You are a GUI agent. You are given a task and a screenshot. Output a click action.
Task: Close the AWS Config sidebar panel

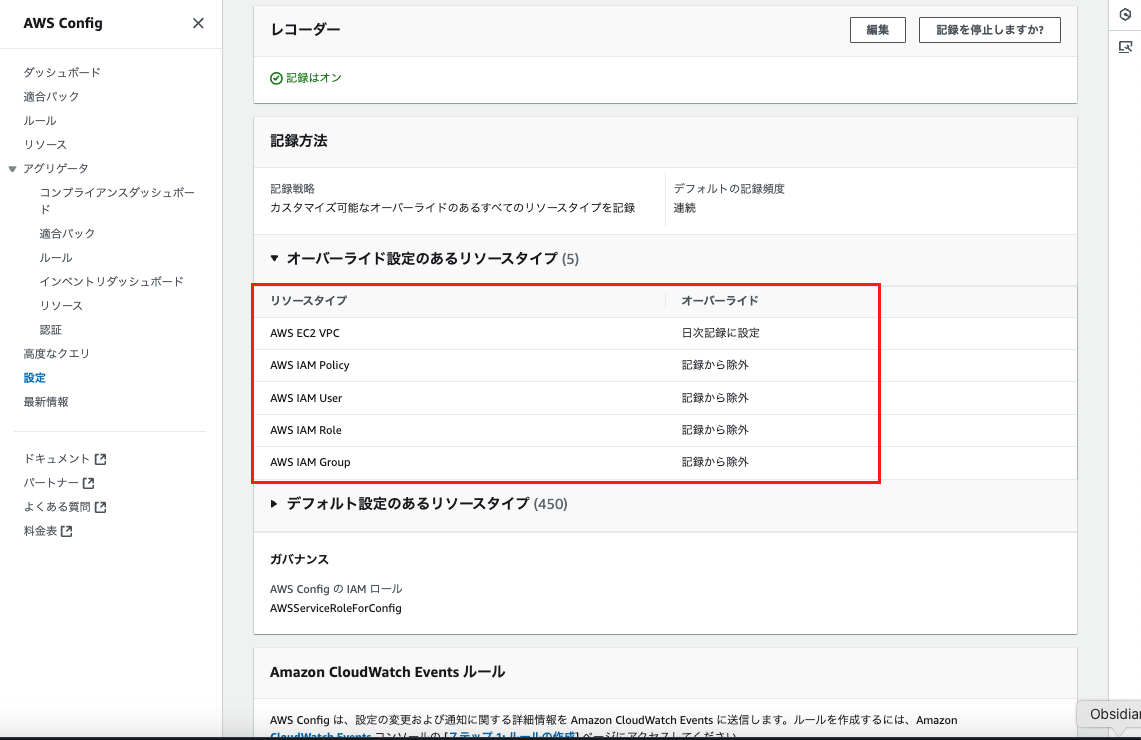click(x=198, y=23)
